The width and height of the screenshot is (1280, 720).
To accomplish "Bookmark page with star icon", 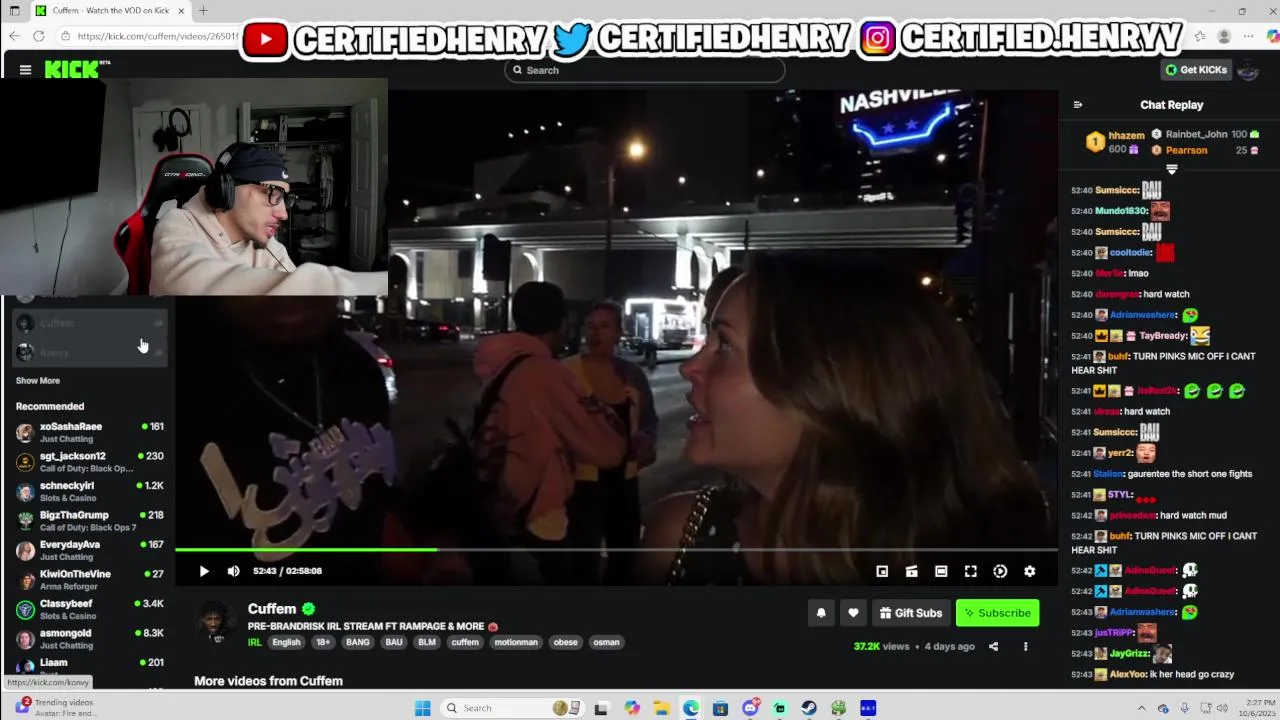I will 1199,36.
